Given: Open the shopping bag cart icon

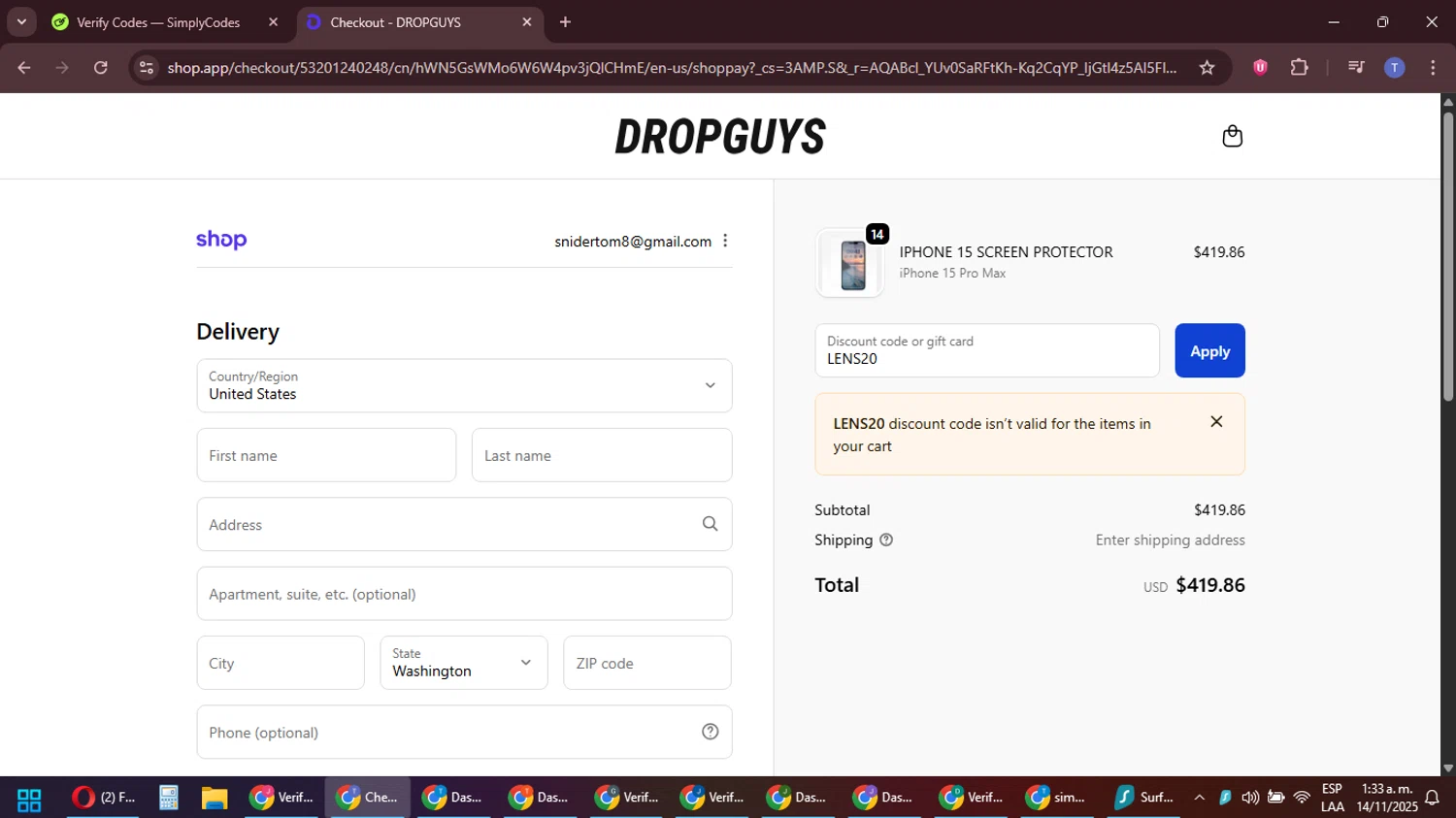Looking at the screenshot, I should pyautogui.click(x=1232, y=136).
